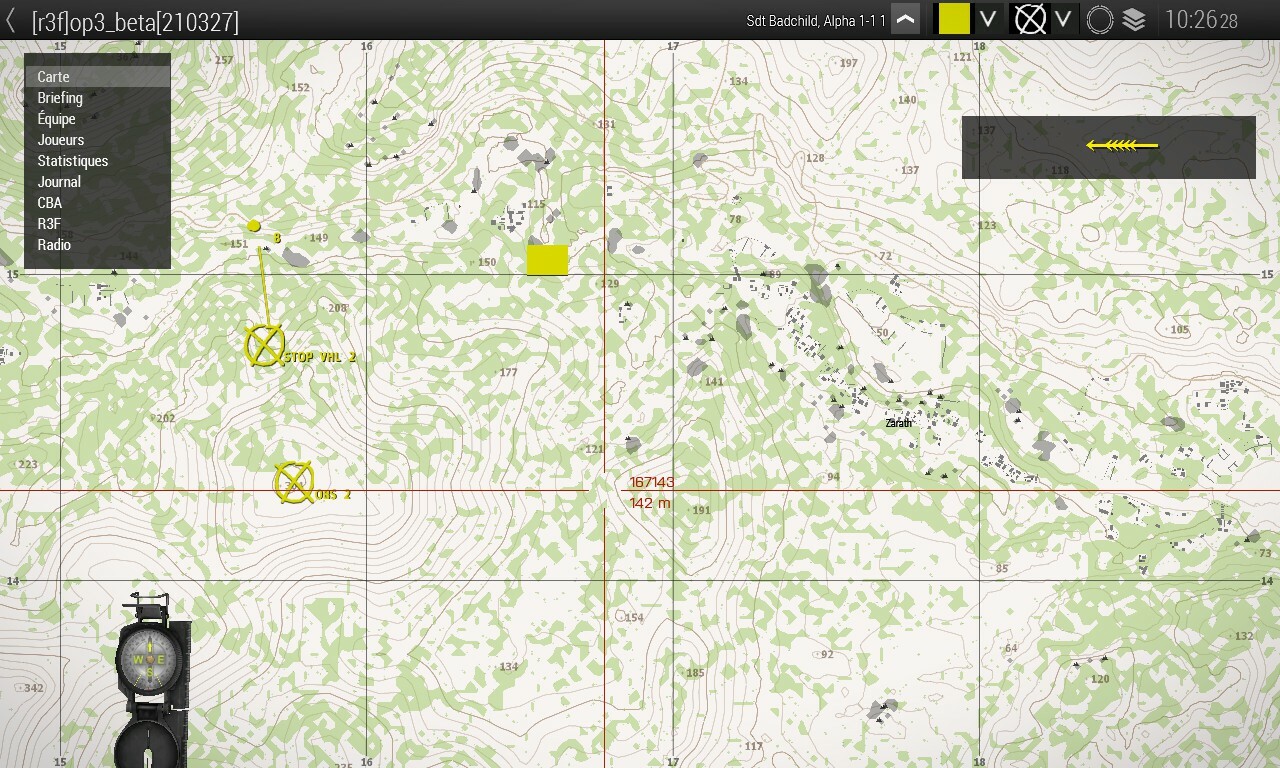Viewport: 1280px width, 768px height.
Task: Click the yellow arrow marker
Action: [1122, 146]
